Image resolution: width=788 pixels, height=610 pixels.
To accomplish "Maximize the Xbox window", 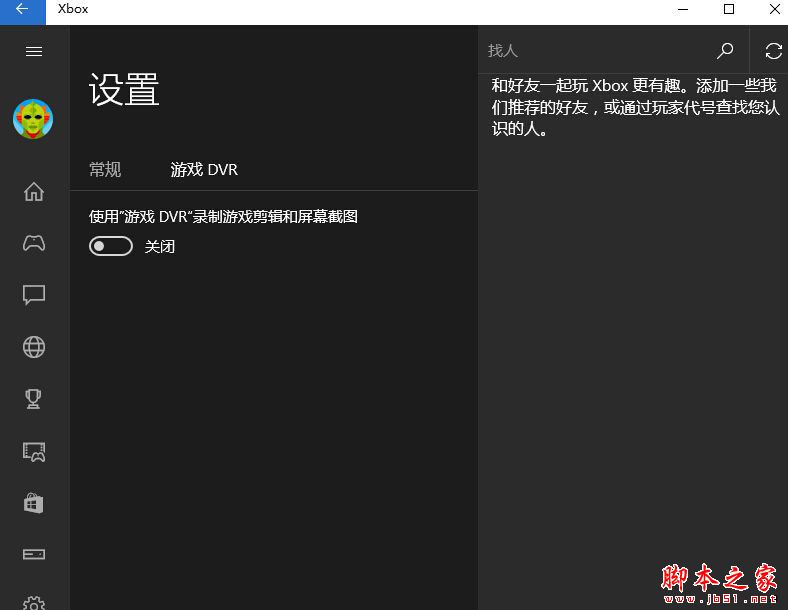I will (729, 10).
